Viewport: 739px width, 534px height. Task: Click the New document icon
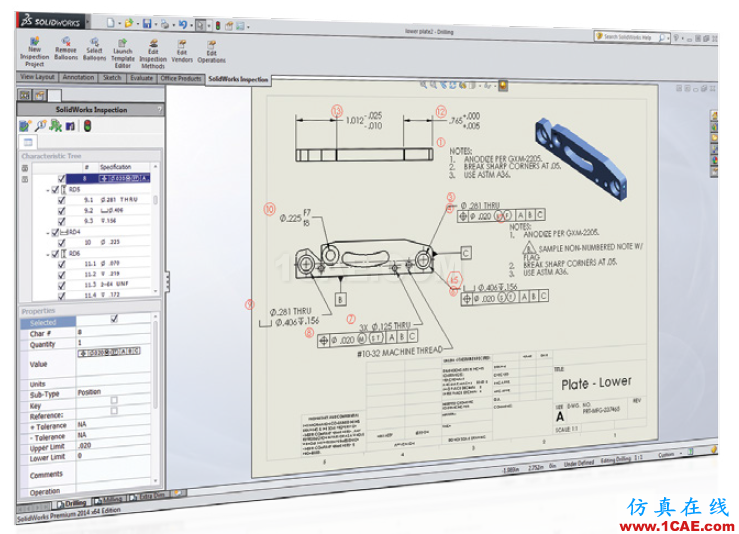coord(110,23)
